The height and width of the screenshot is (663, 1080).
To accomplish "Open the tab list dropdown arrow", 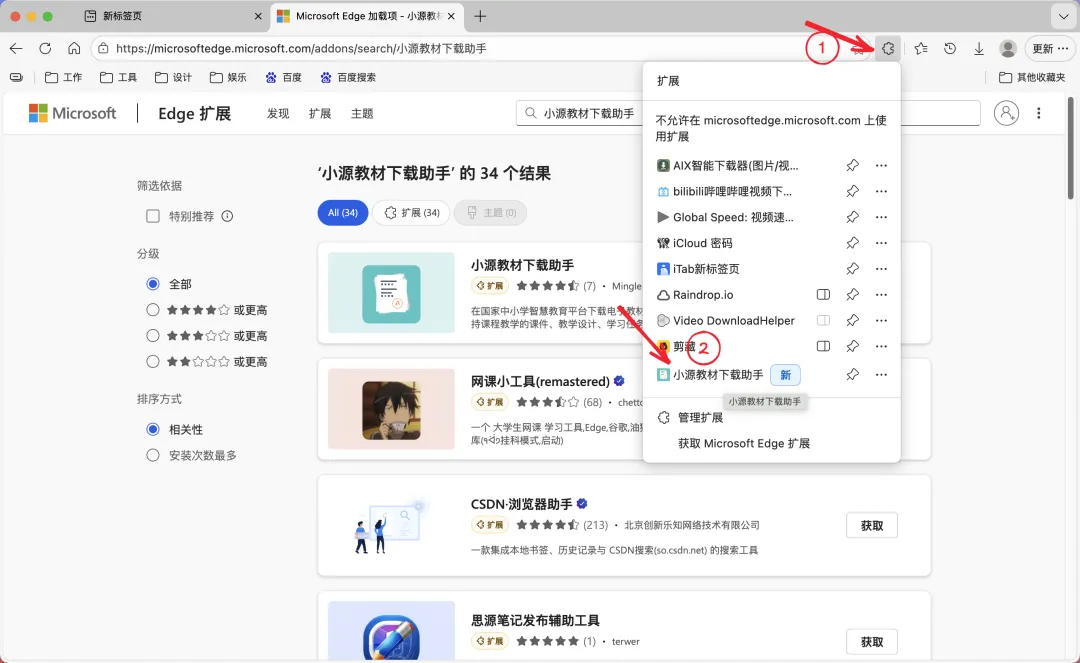I will pos(1063,16).
